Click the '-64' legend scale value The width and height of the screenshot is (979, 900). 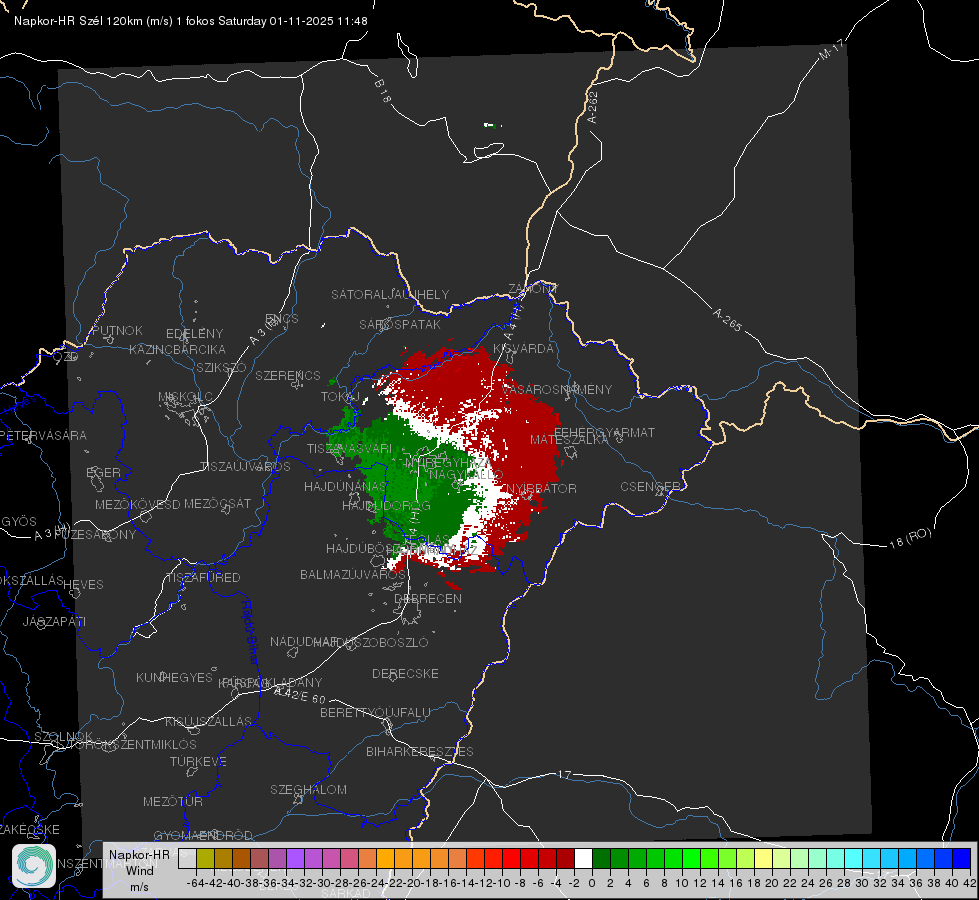pos(196,883)
